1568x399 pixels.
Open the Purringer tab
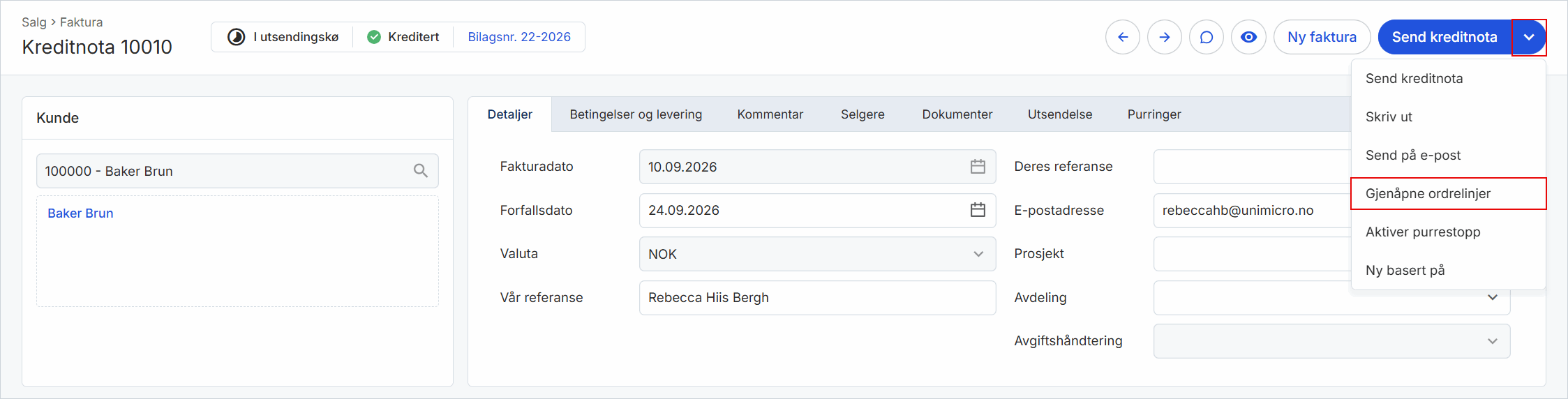(x=1154, y=114)
